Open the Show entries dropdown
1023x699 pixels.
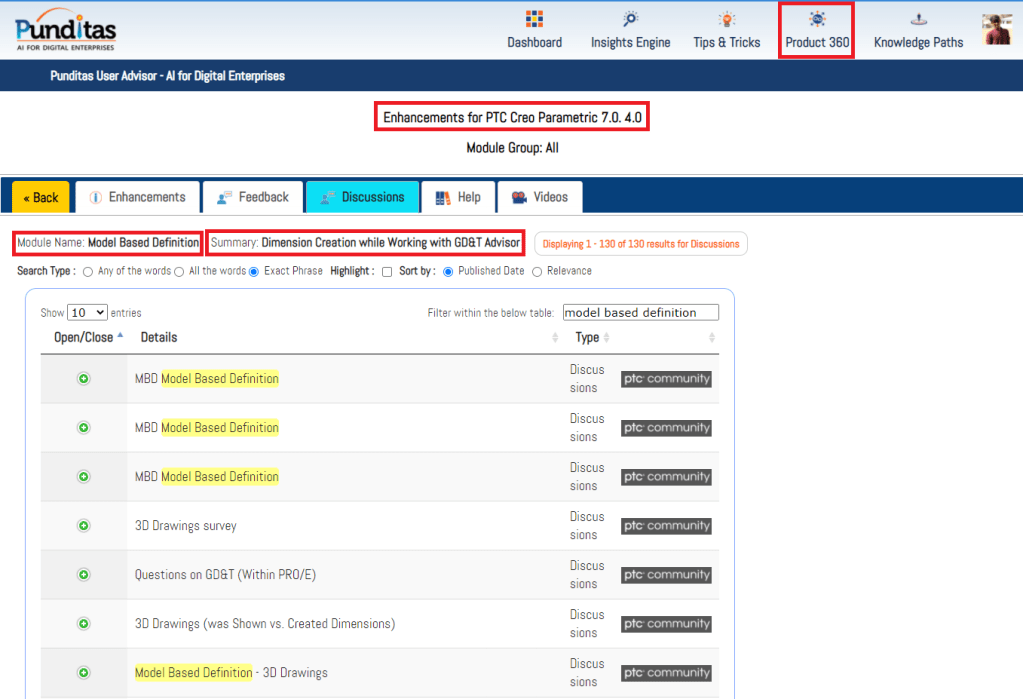(87, 313)
